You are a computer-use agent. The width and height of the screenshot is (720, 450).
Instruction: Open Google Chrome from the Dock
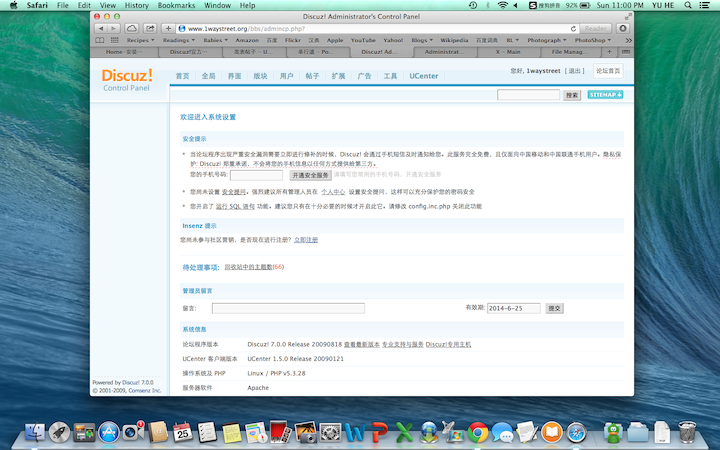(x=478, y=432)
